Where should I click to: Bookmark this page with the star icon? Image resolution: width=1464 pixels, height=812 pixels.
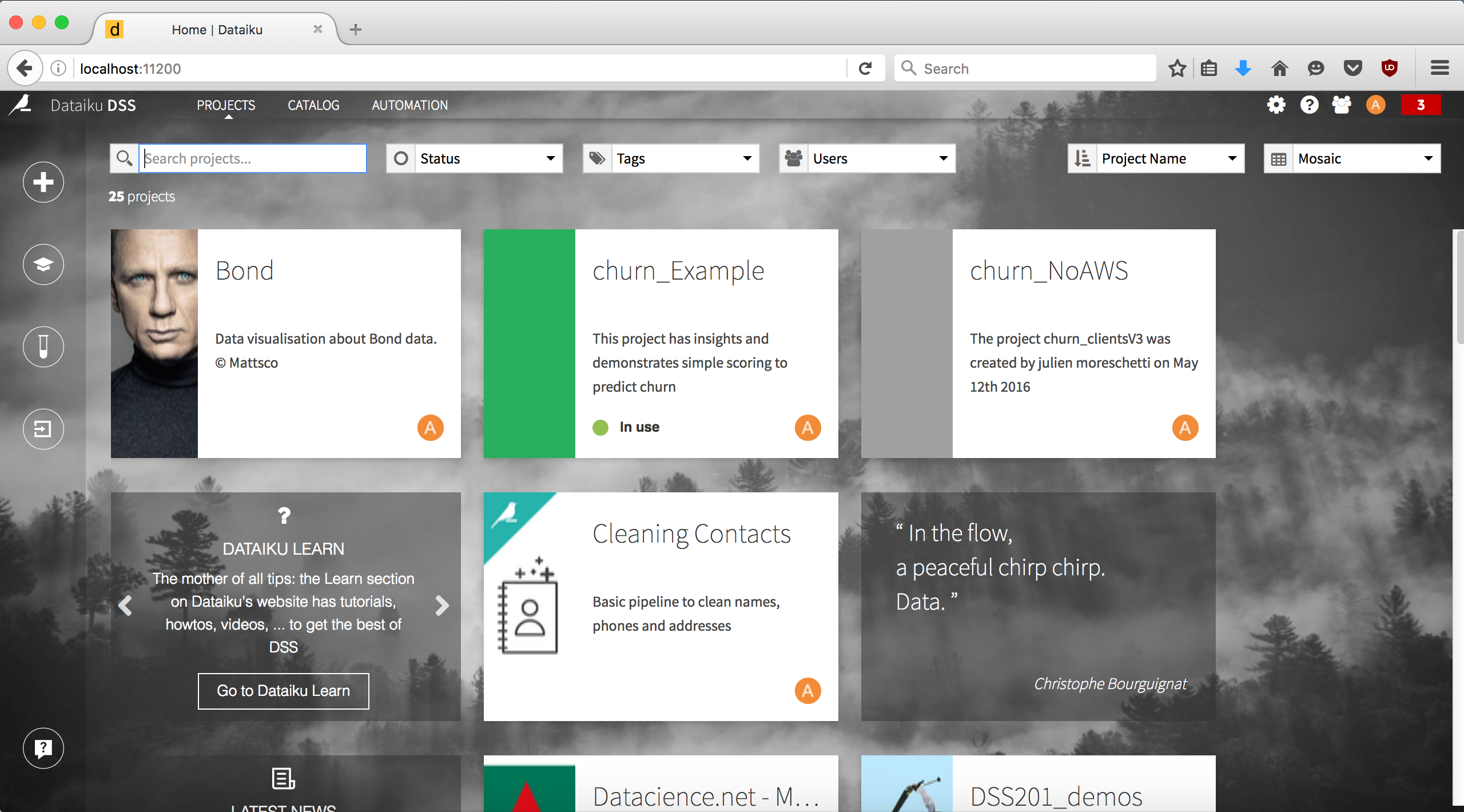tap(1177, 69)
